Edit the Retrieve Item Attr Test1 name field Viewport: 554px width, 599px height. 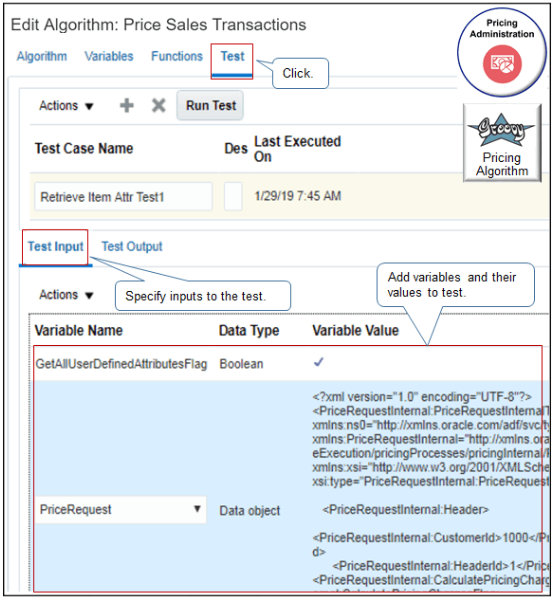123,196
